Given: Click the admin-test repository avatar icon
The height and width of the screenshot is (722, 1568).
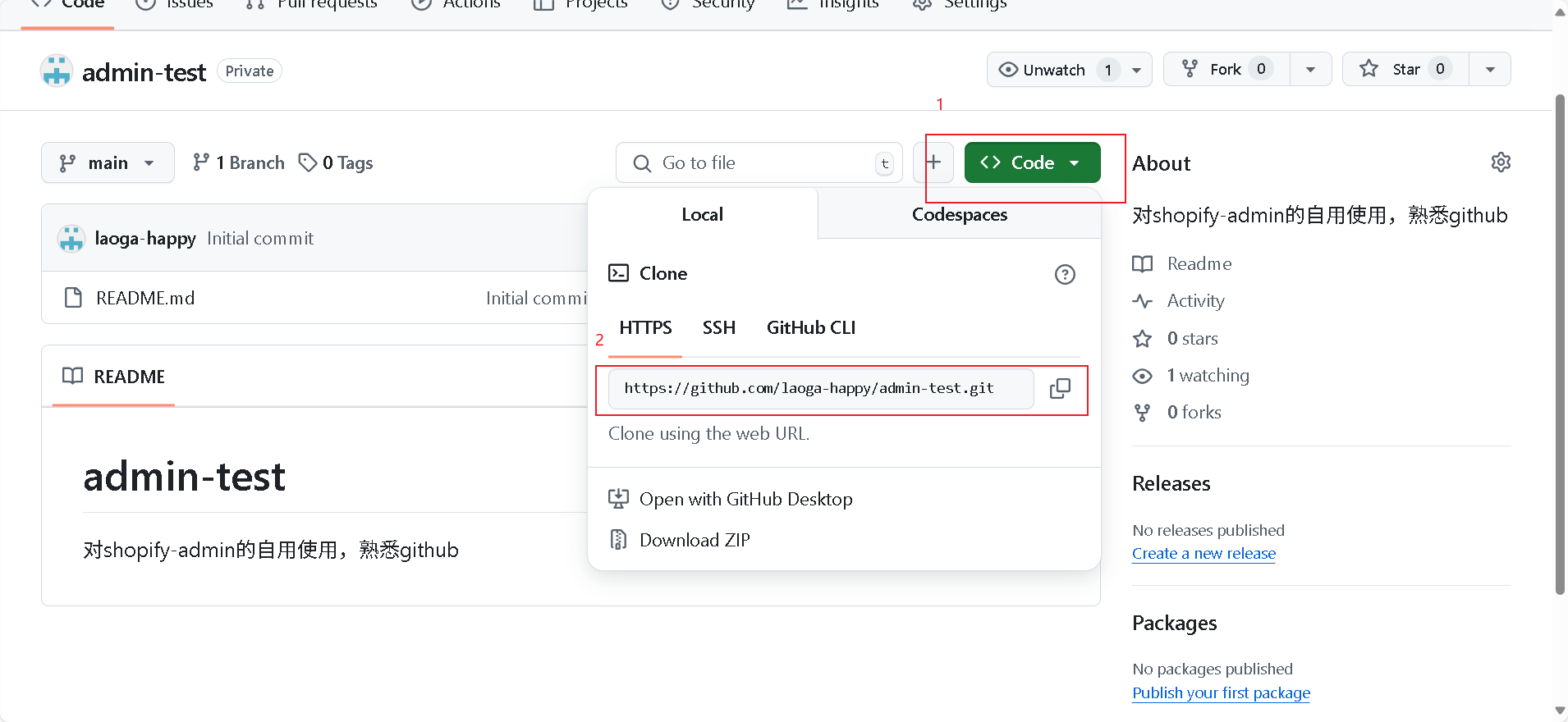Looking at the screenshot, I should [57, 71].
